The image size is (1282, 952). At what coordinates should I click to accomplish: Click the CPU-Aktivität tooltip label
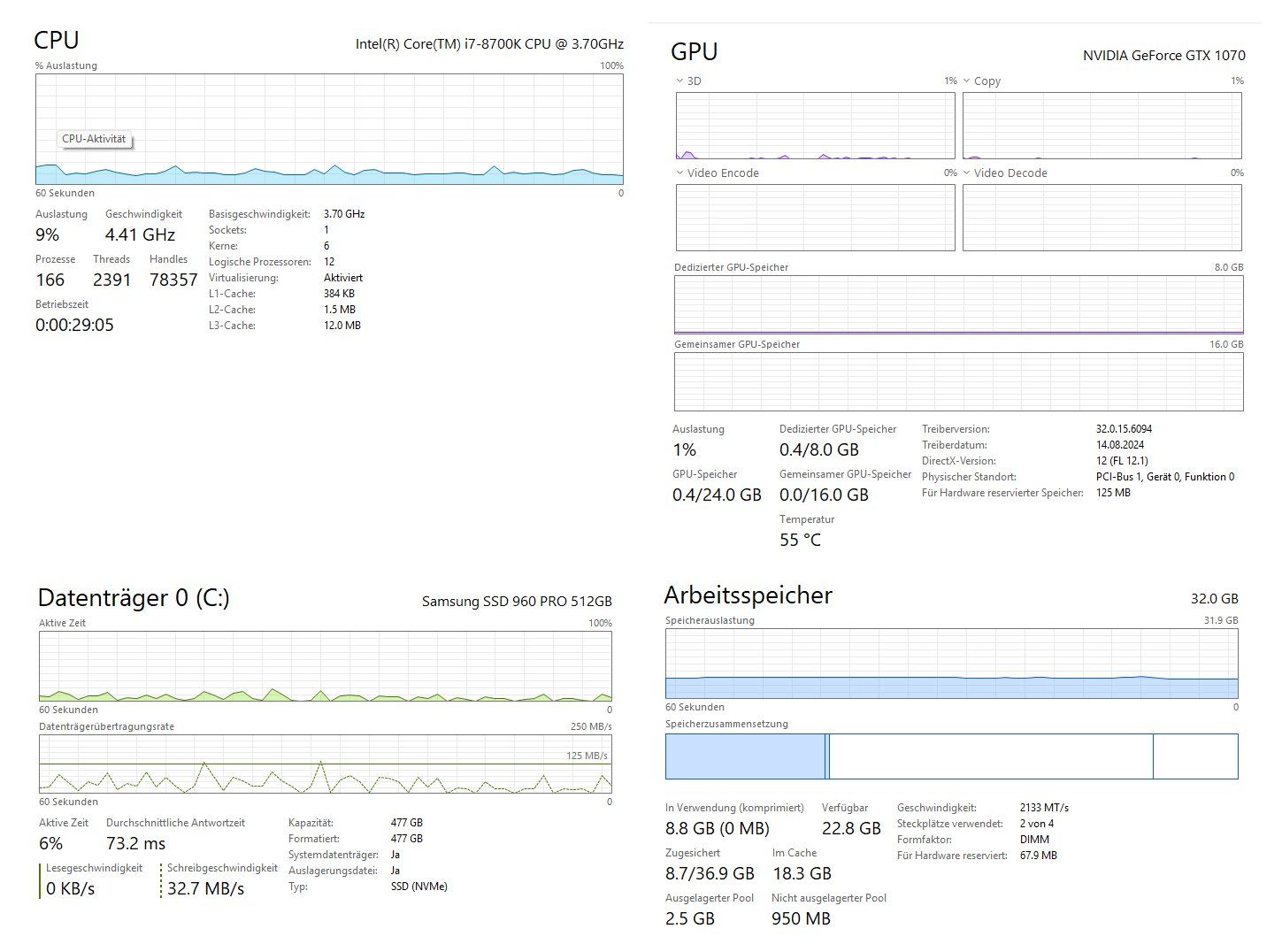[95, 140]
